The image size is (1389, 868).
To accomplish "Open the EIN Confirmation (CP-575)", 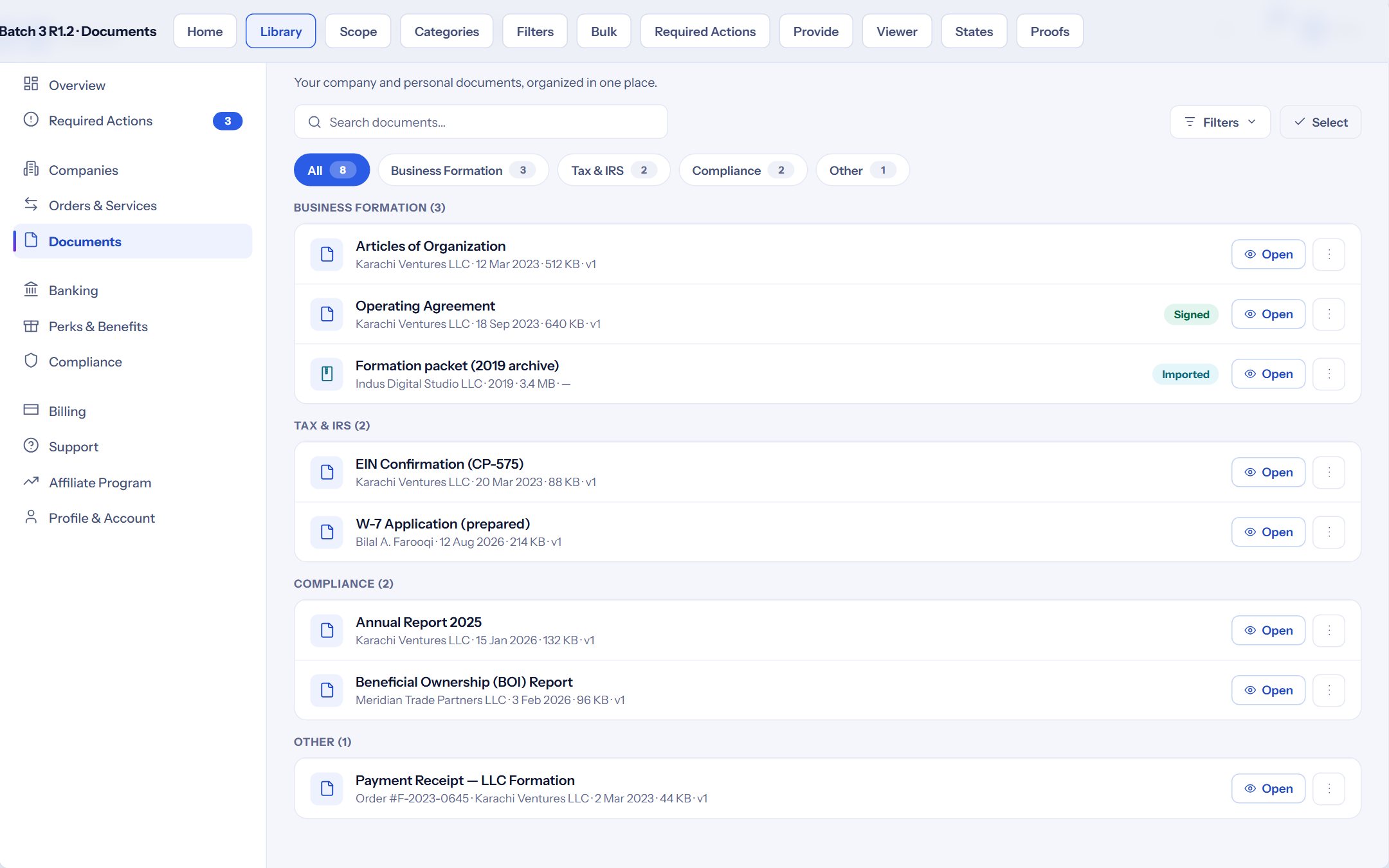I will click(x=1268, y=473).
